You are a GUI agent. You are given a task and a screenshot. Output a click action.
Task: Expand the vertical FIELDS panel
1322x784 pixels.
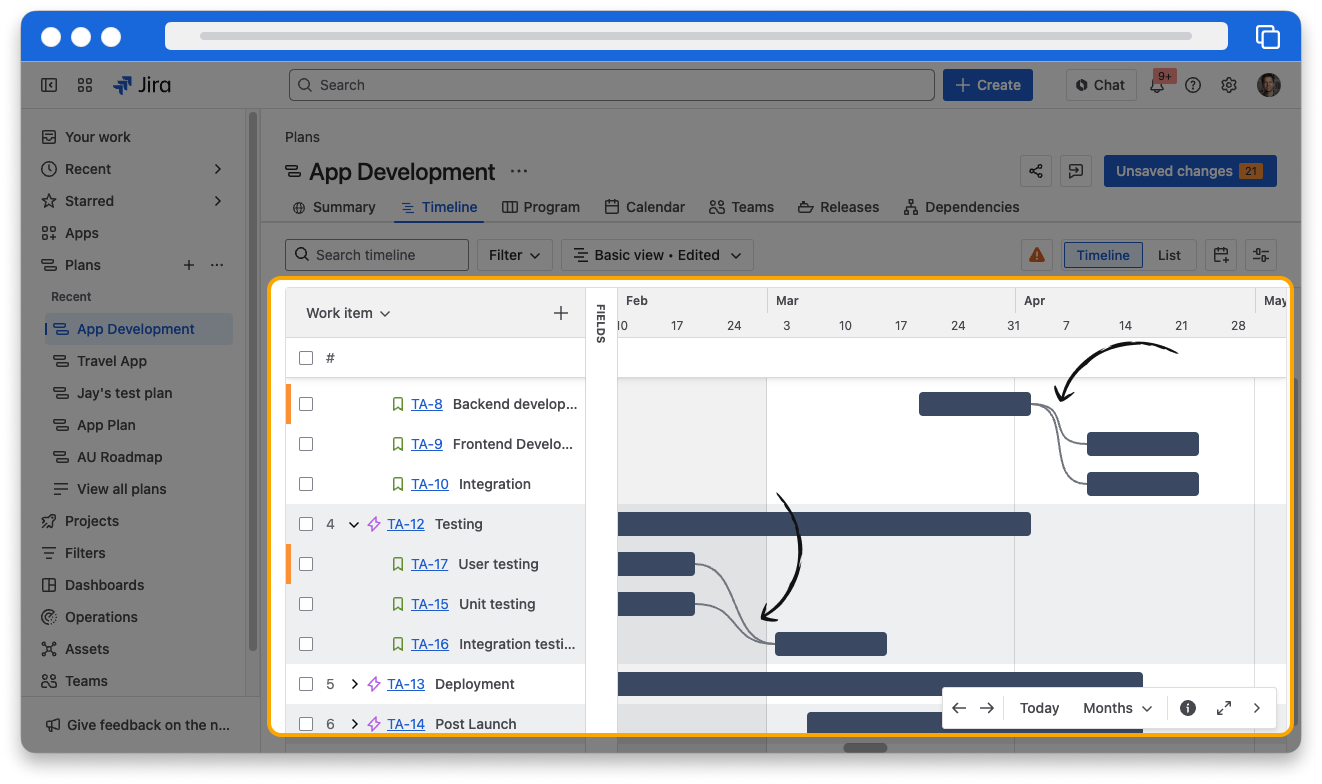(601, 323)
